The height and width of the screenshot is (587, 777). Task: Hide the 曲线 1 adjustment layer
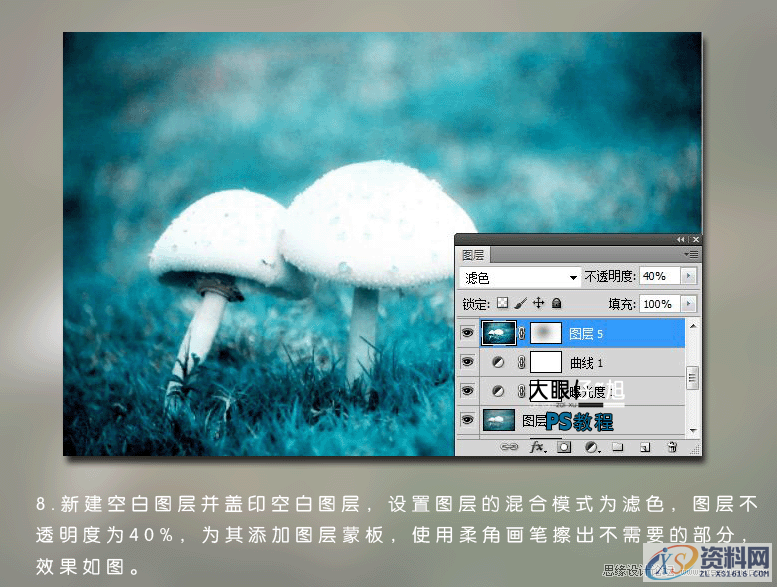click(x=467, y=363)
